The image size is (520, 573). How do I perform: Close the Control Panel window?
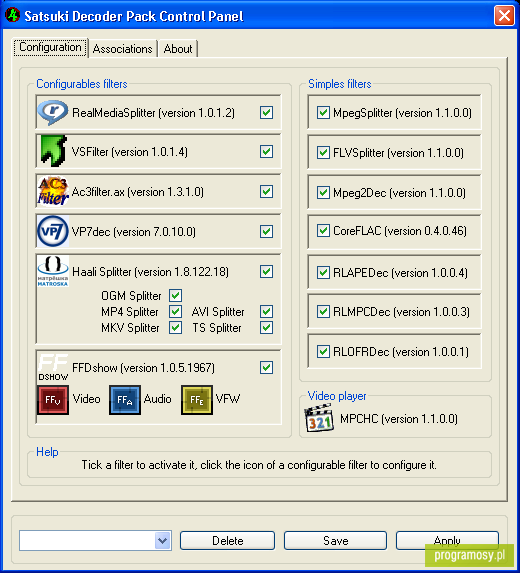tap(504, 16)
